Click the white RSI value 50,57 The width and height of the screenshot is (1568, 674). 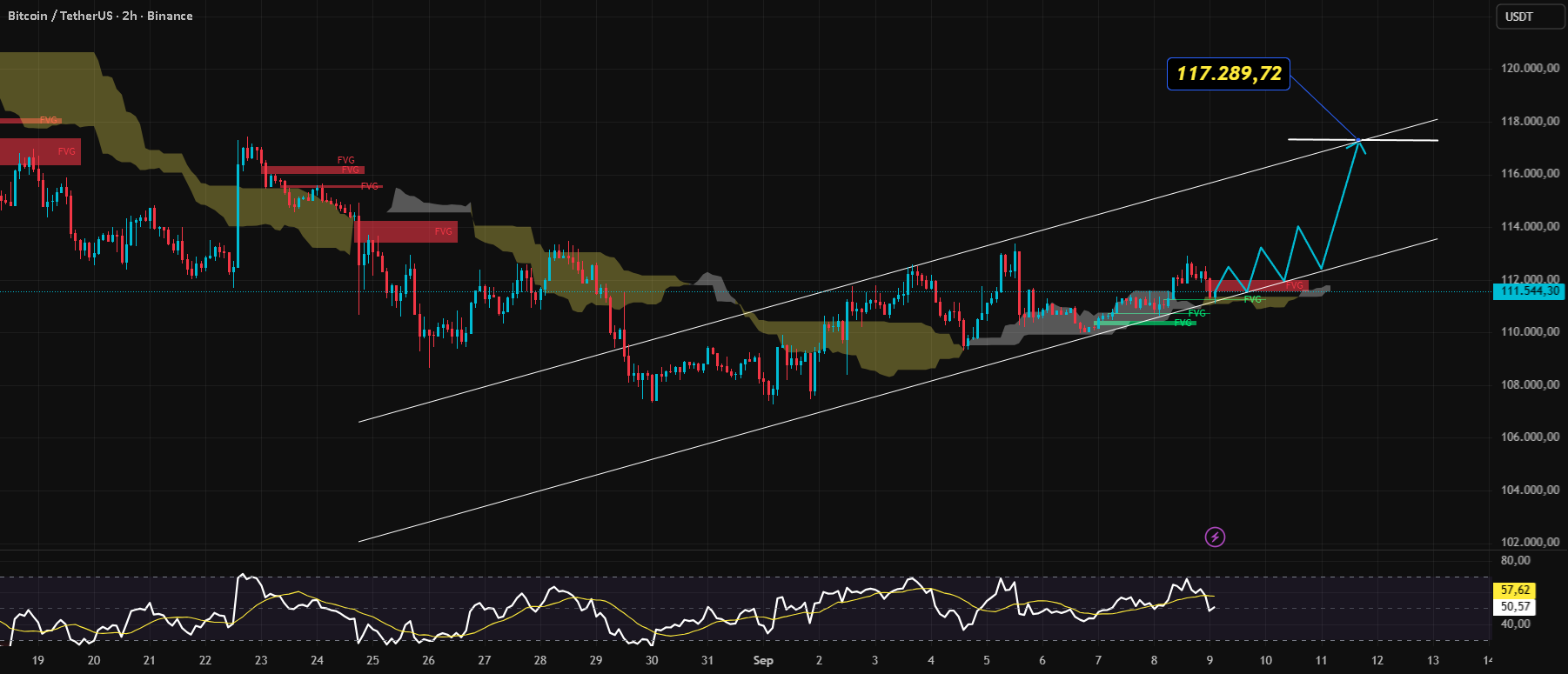coord(1515,606)
